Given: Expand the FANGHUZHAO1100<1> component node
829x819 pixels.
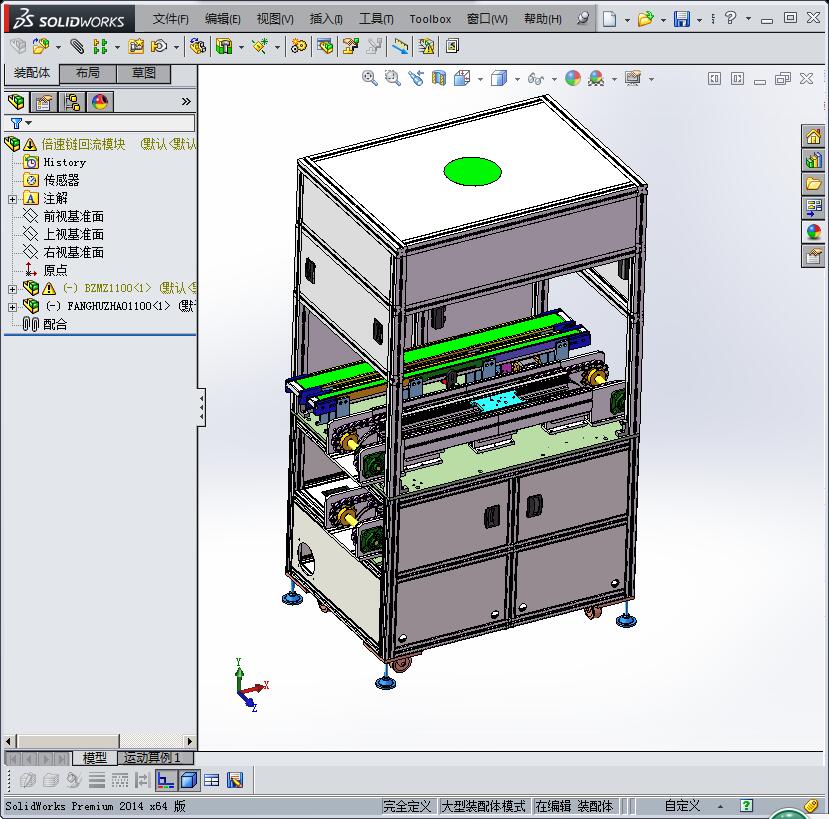Looking at the screenshot, I should [12, 307].
